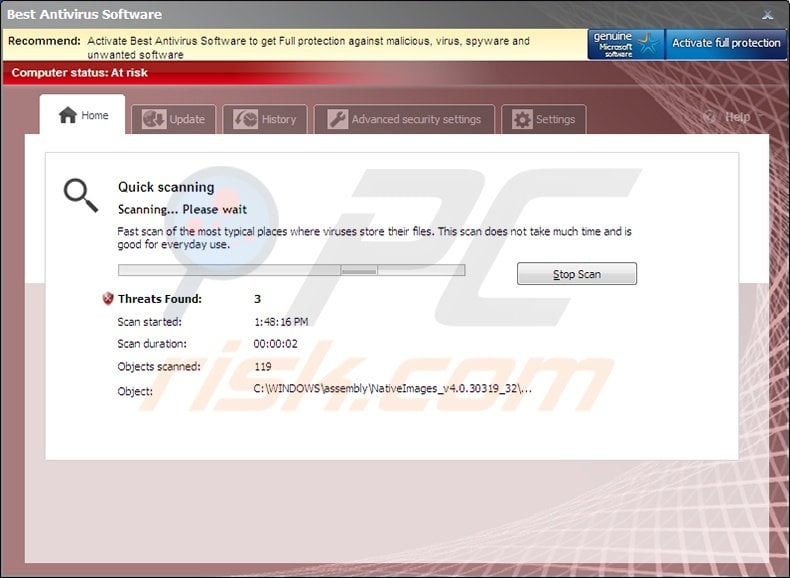Click the "Scan duration:" label

pos(152,344)
